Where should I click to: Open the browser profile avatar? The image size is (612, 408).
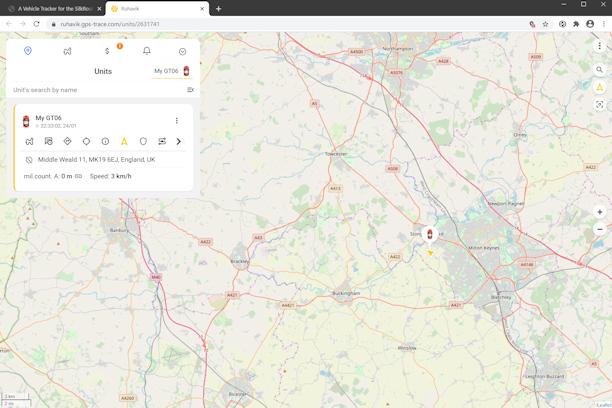pos(590,24)
